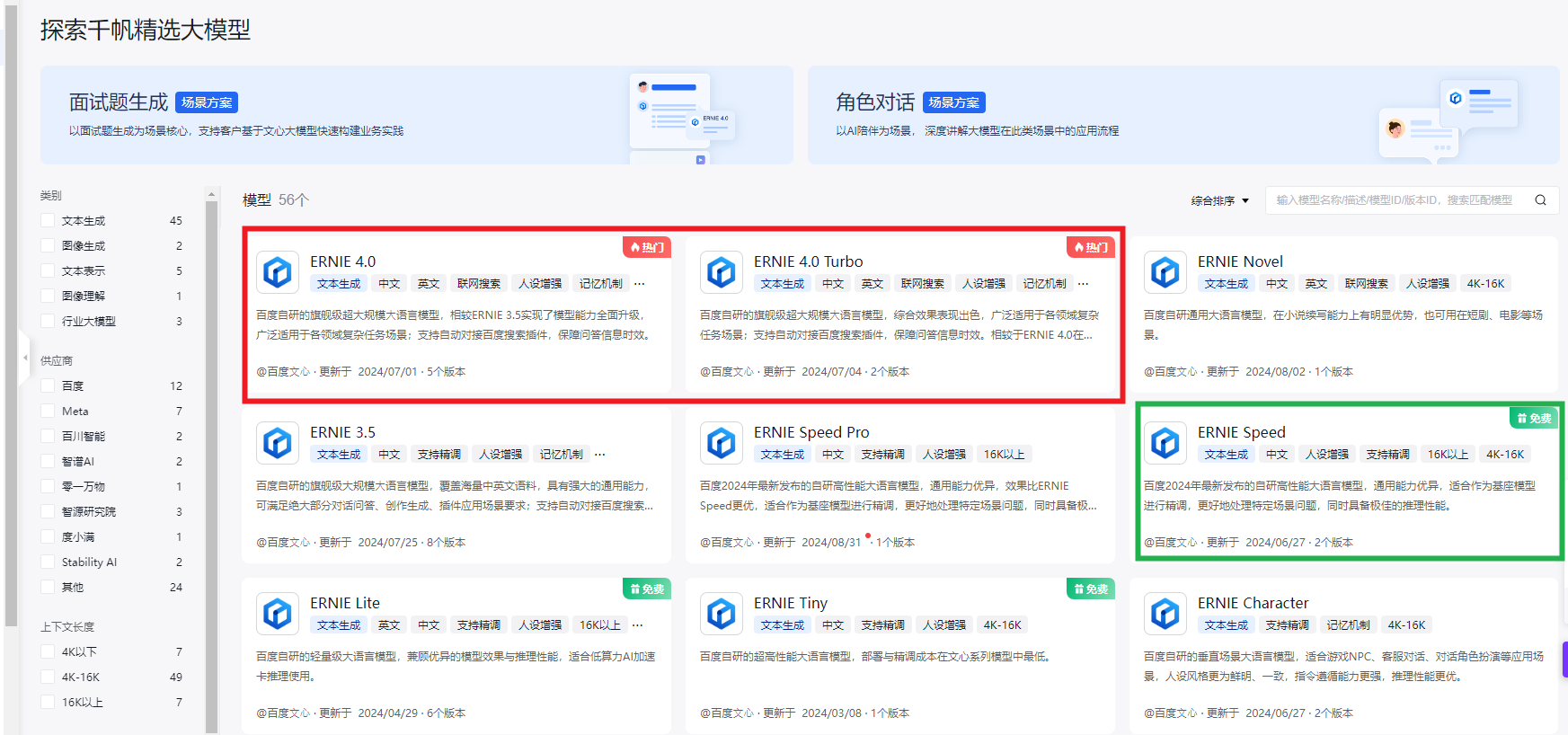This screenshot has width=1568, height=735.
Task: Click the 文本生成 tag on ERNIE 4.0 card
Action: [338, 284]
